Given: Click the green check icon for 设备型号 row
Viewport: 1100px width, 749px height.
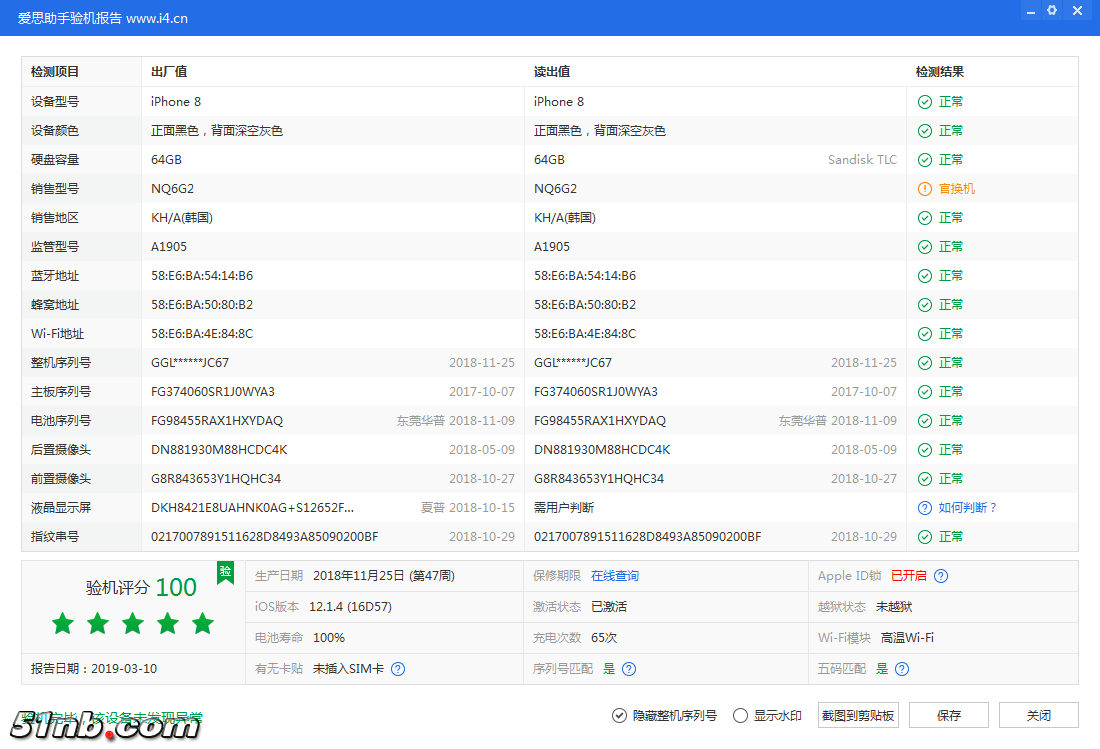Looking at the screenshot, I should coord(924,101).
